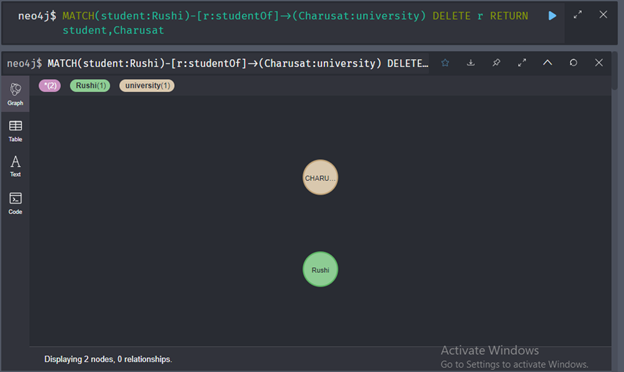Run the Cypher query with the play button
The height and width of the screenshot is (372, 624).
coord(552,16)
